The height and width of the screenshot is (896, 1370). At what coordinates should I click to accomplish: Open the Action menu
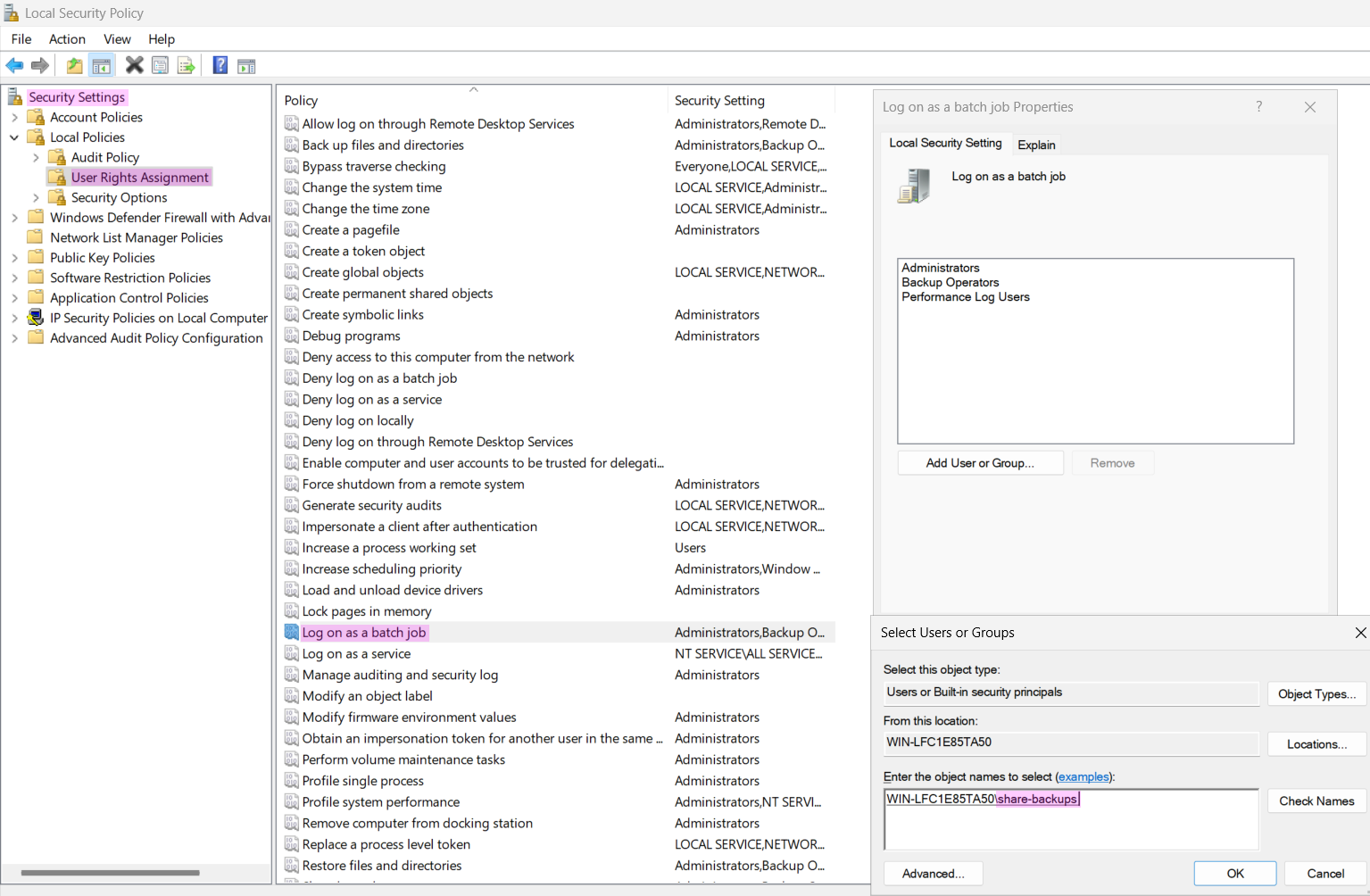point(67,39)
